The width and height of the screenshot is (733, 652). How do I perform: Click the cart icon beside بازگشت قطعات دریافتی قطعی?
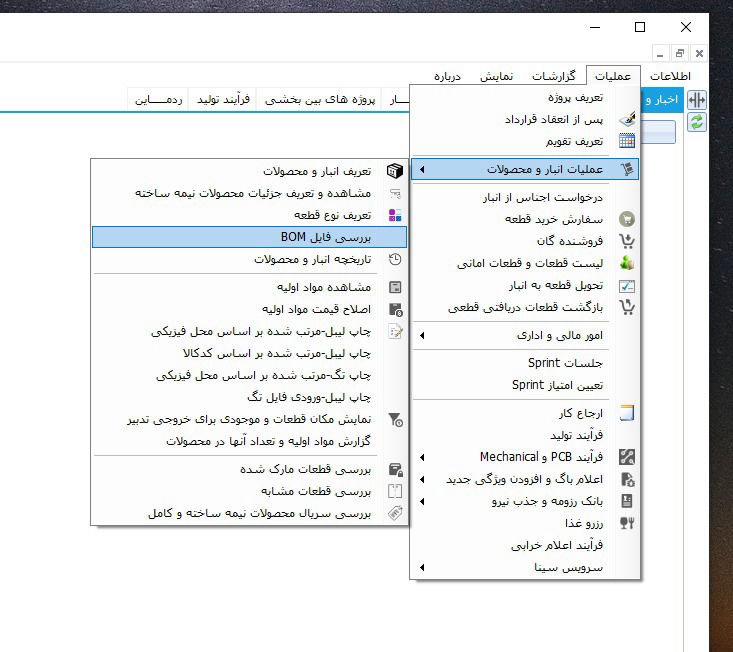(627, 307)
